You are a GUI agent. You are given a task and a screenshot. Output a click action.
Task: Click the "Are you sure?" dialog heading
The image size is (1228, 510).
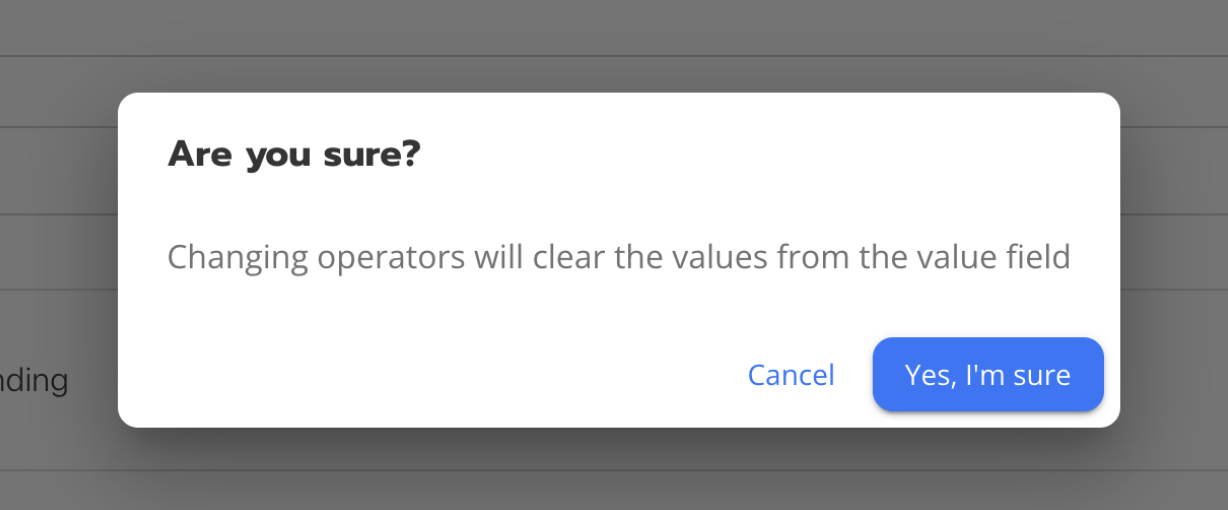point(294,155)
